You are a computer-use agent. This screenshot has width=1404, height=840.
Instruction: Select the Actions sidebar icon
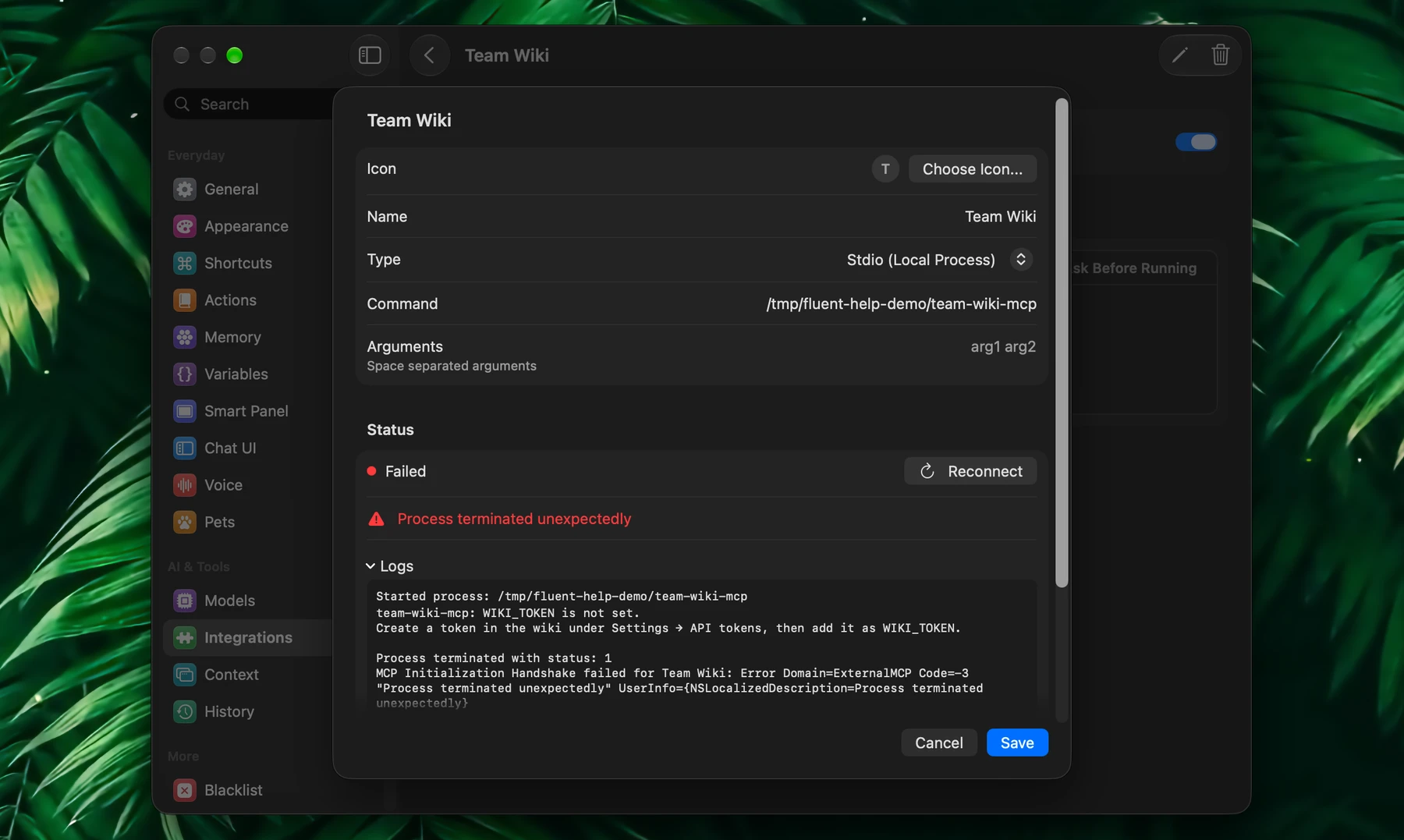pyautogui.click(x=185, y=300)
